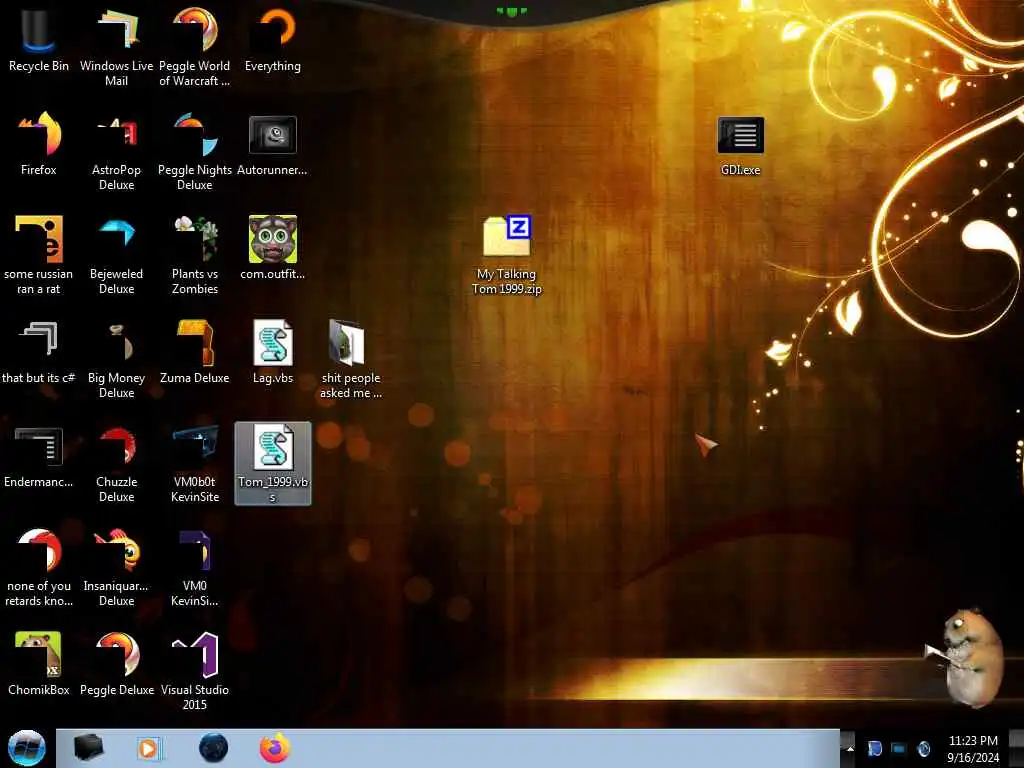Click the Show Desktop strip
Image resolution: width=1024 pixels, height=768 pixels.
[1017, 748]
